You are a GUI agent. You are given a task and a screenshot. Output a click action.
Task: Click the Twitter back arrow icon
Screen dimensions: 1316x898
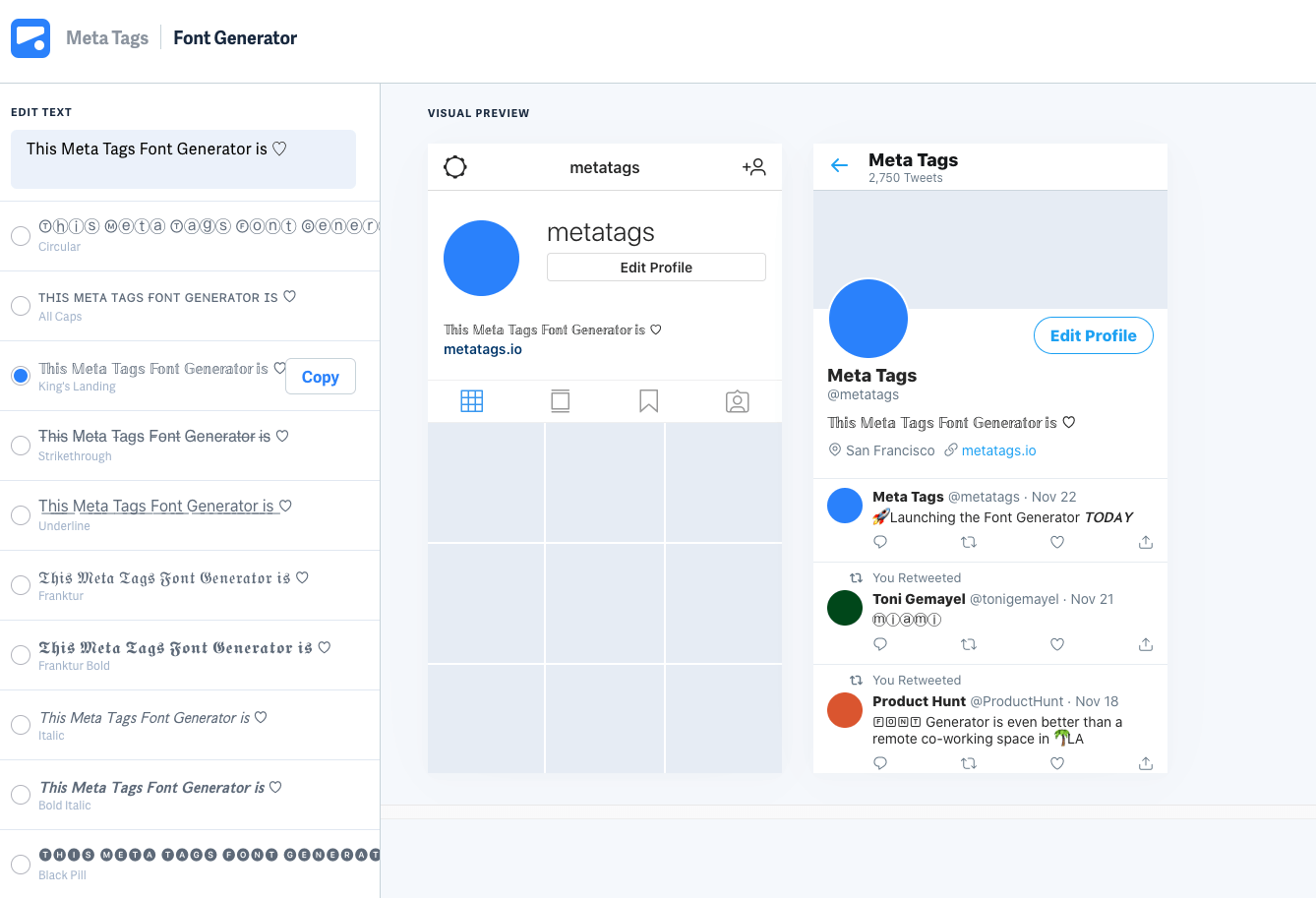click(839, 165)
